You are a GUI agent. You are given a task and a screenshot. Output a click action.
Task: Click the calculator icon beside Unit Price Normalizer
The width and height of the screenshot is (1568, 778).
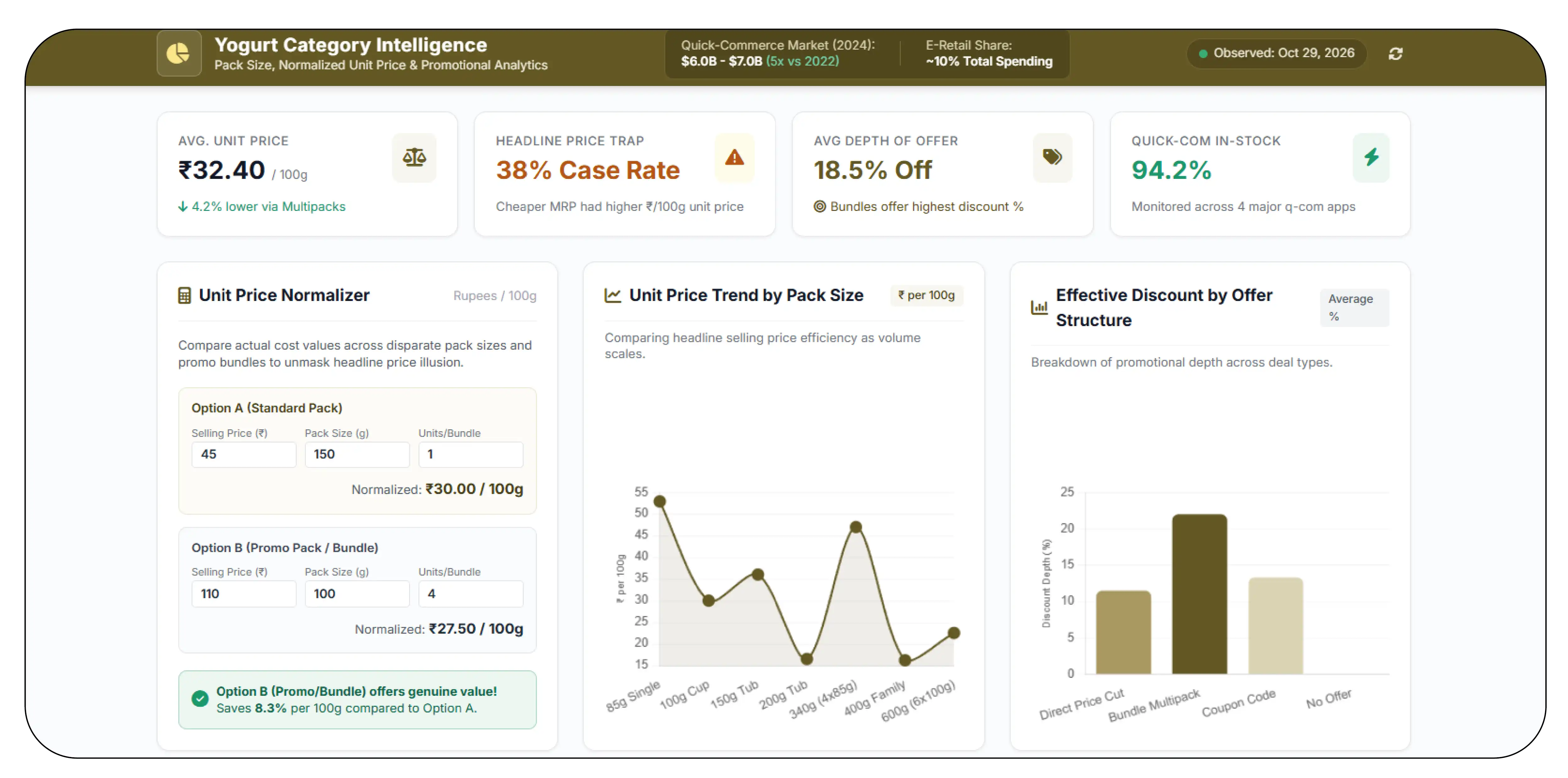tap(184, 295)
